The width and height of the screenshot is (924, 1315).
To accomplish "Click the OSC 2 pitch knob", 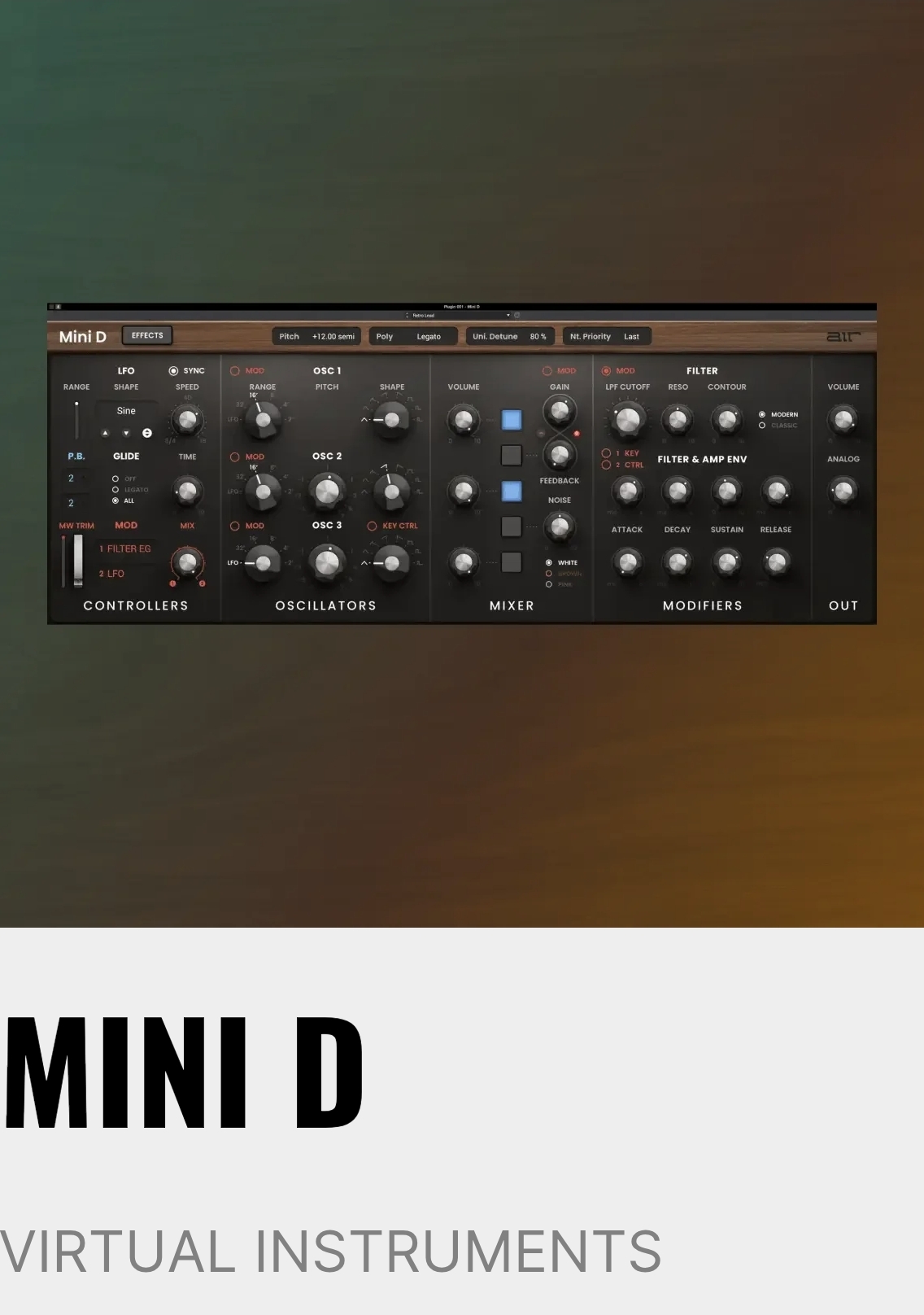I will coord(327,491).
